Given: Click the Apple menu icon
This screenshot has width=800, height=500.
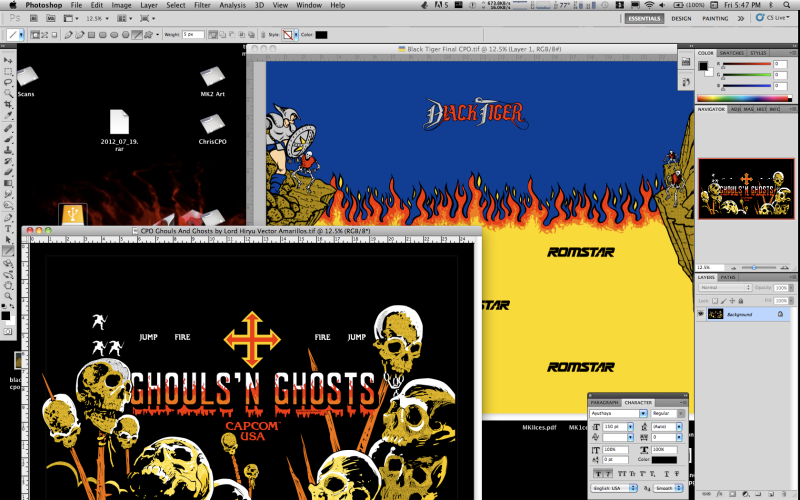Looking at the screenshot, I should pos(13,5).
